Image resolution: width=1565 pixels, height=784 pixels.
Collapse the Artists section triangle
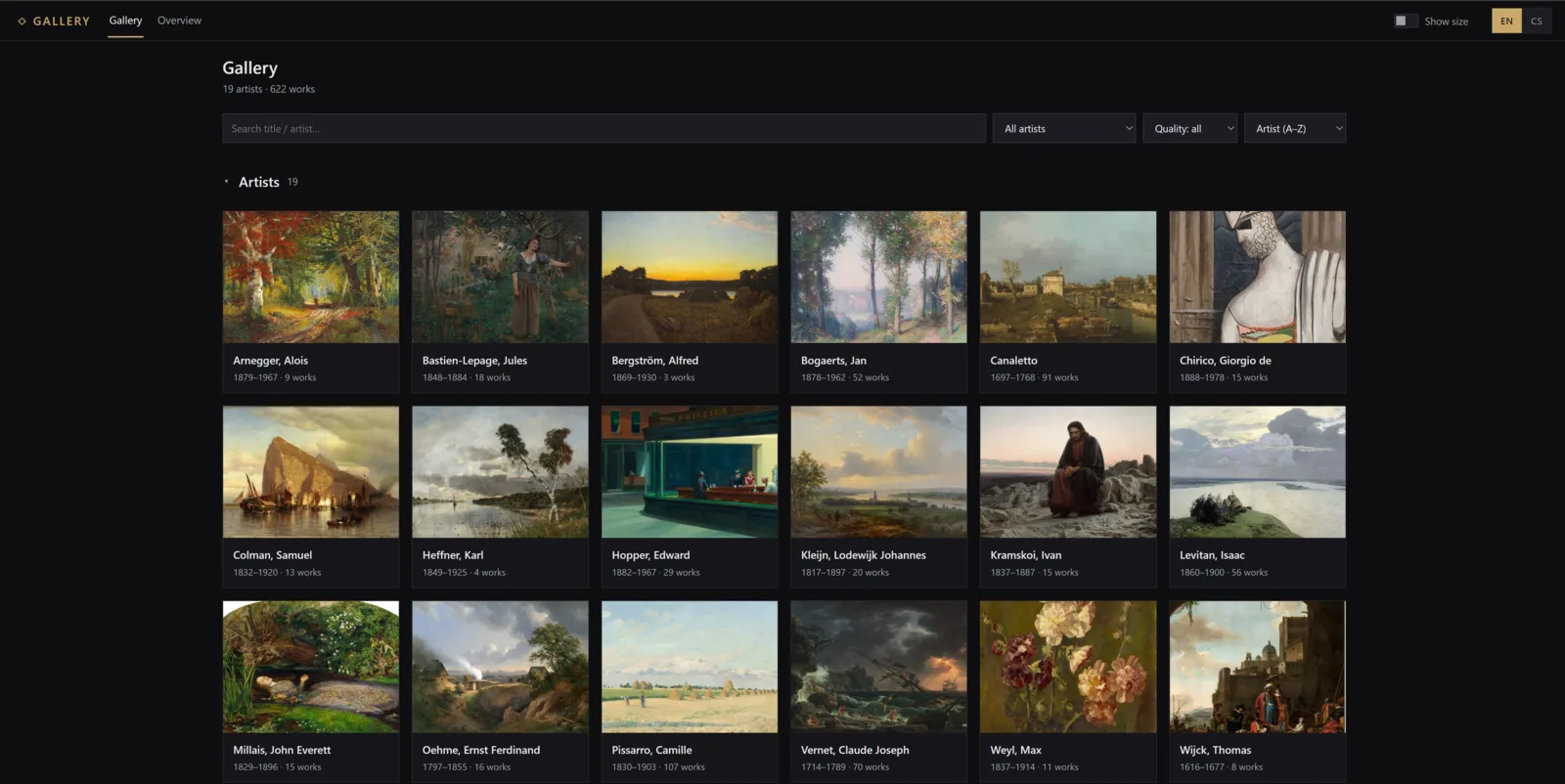click(x=226, y=182)
